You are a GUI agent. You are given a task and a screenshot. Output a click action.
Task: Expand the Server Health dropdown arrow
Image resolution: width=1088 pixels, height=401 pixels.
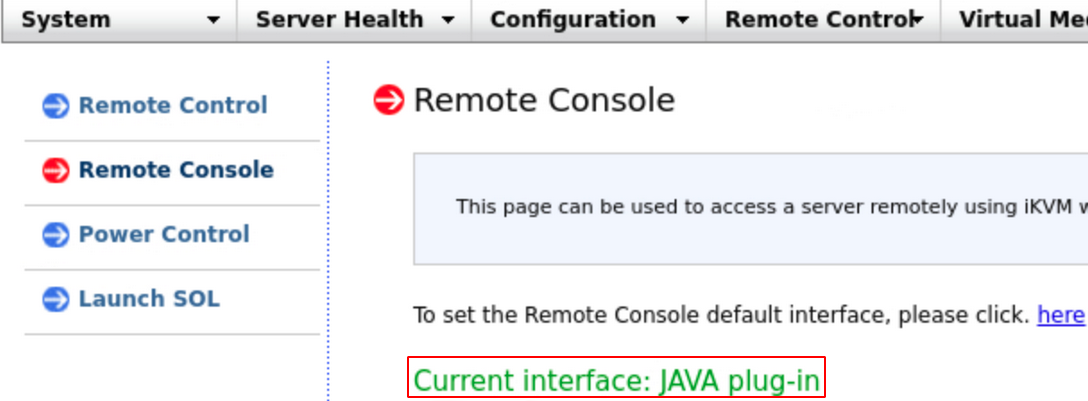click(x=448, y=20)
